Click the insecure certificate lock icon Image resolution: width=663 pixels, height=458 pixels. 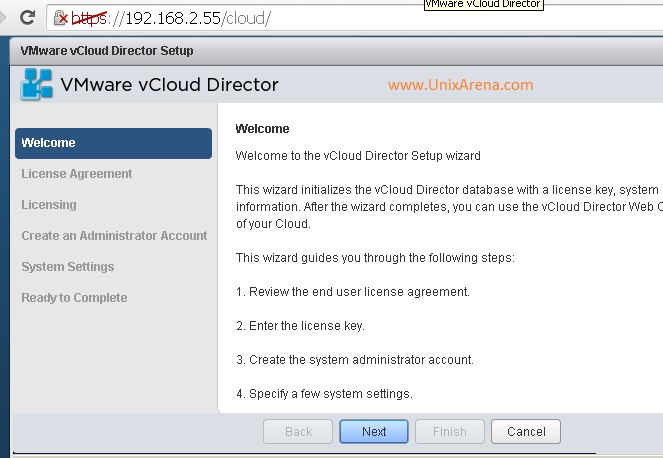pos(60,18)
